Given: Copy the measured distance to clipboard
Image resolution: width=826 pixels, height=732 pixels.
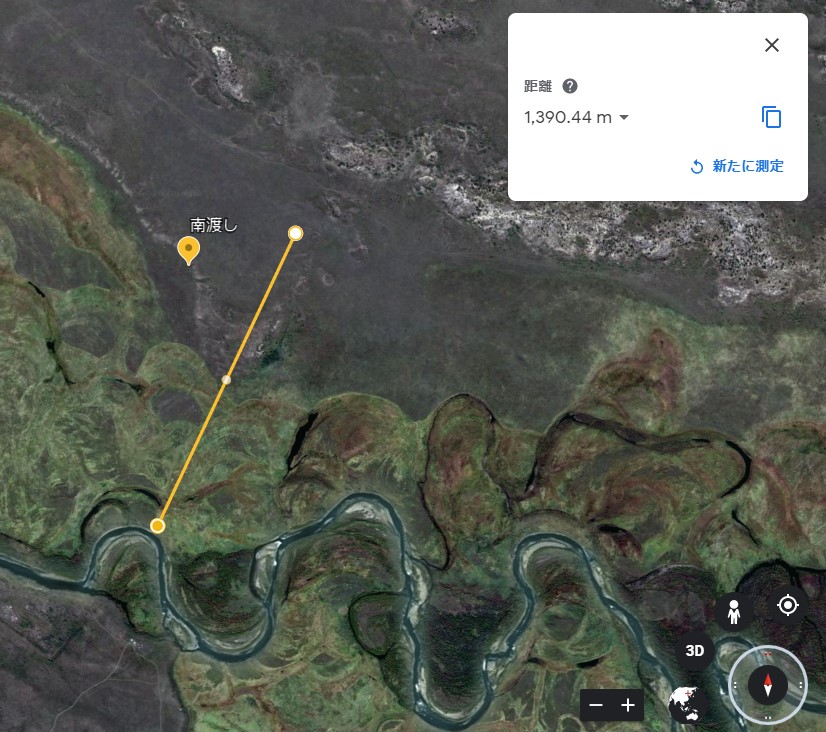Looking at the screenshot, I should tap(771, 117).
